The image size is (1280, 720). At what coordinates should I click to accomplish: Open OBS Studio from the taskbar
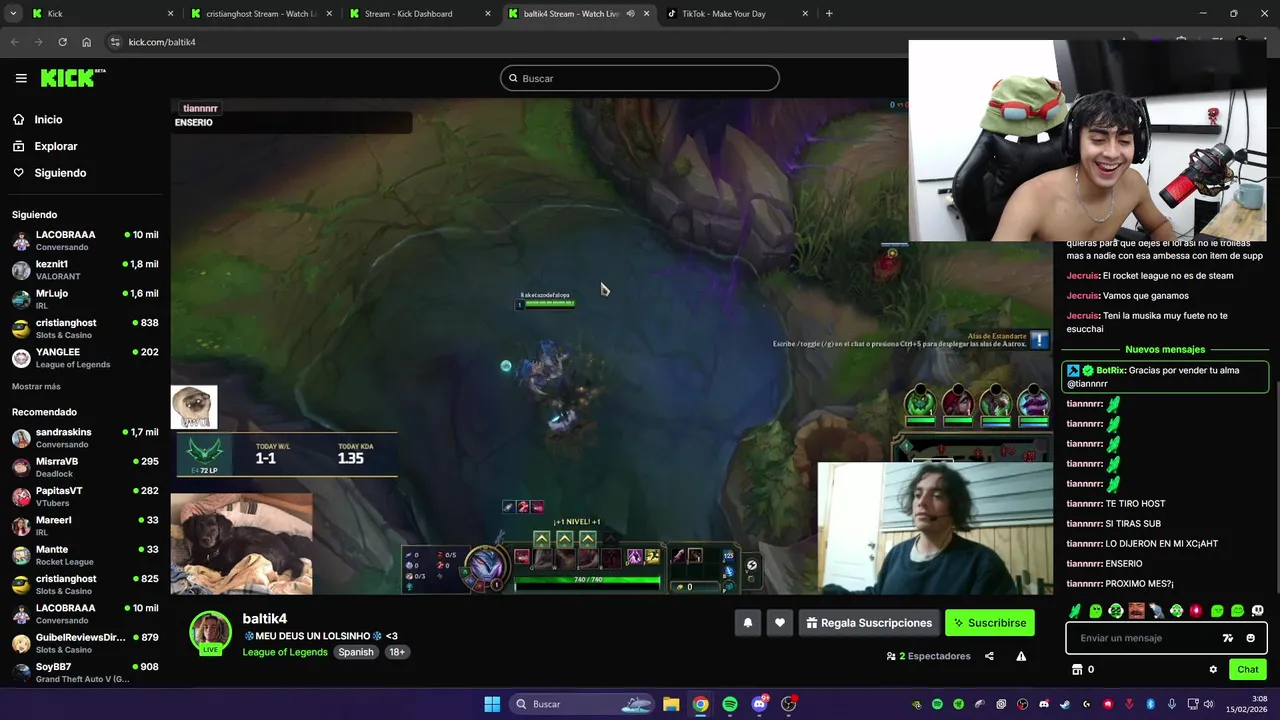point(789,704)
